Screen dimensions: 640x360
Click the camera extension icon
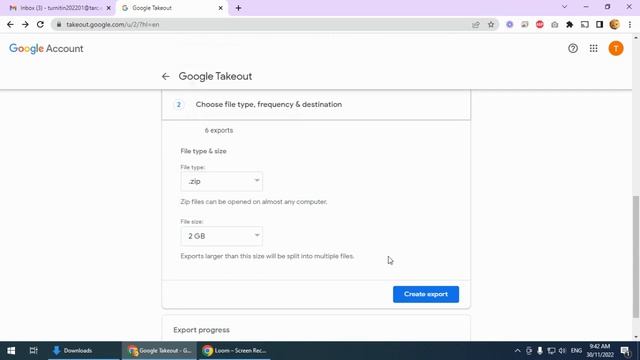555,24
